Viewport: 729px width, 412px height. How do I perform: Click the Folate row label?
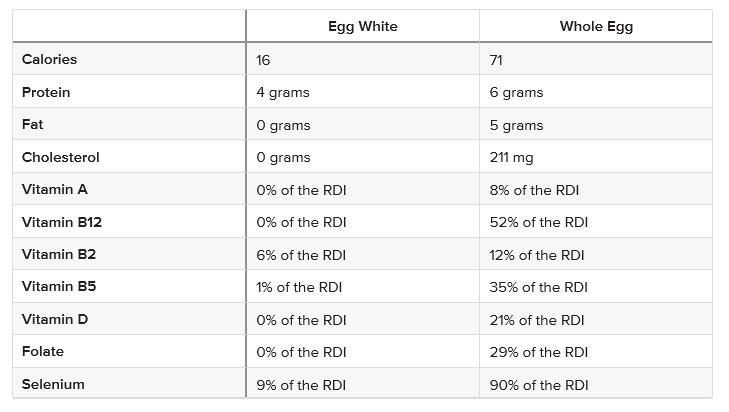(43, 352)
